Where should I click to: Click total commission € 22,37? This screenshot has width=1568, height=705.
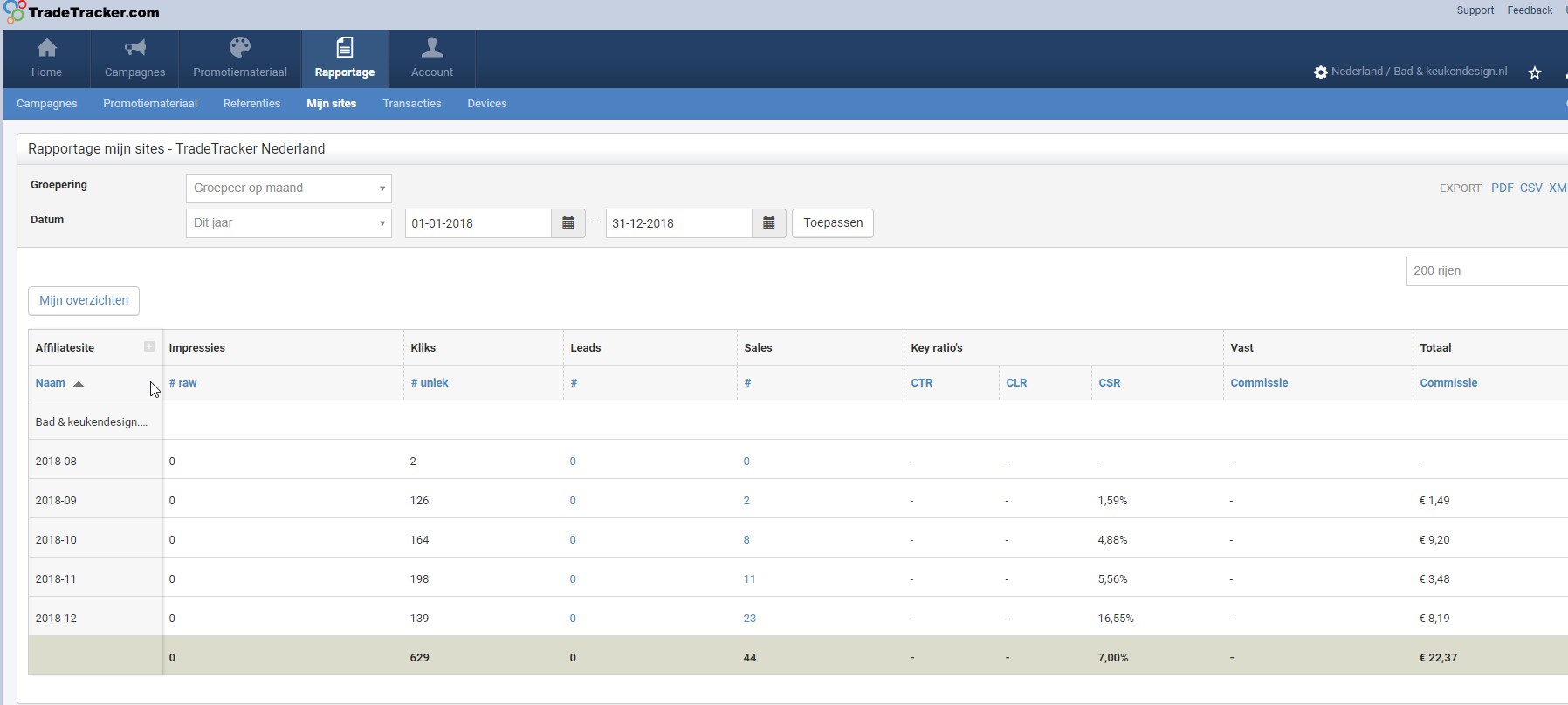click(1438, 657)
